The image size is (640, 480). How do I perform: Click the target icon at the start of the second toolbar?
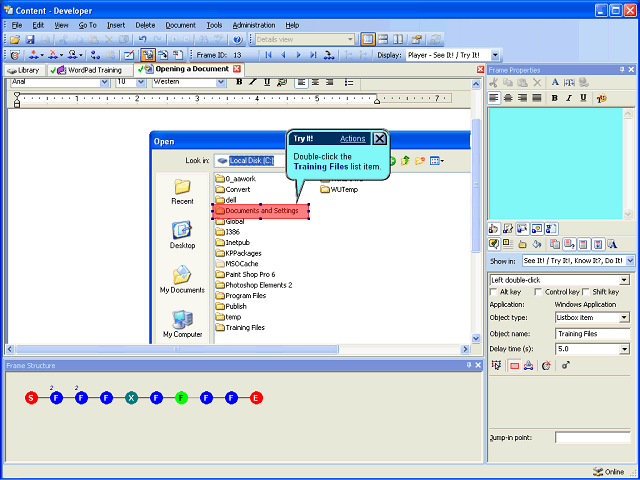[x=15, y=55]
